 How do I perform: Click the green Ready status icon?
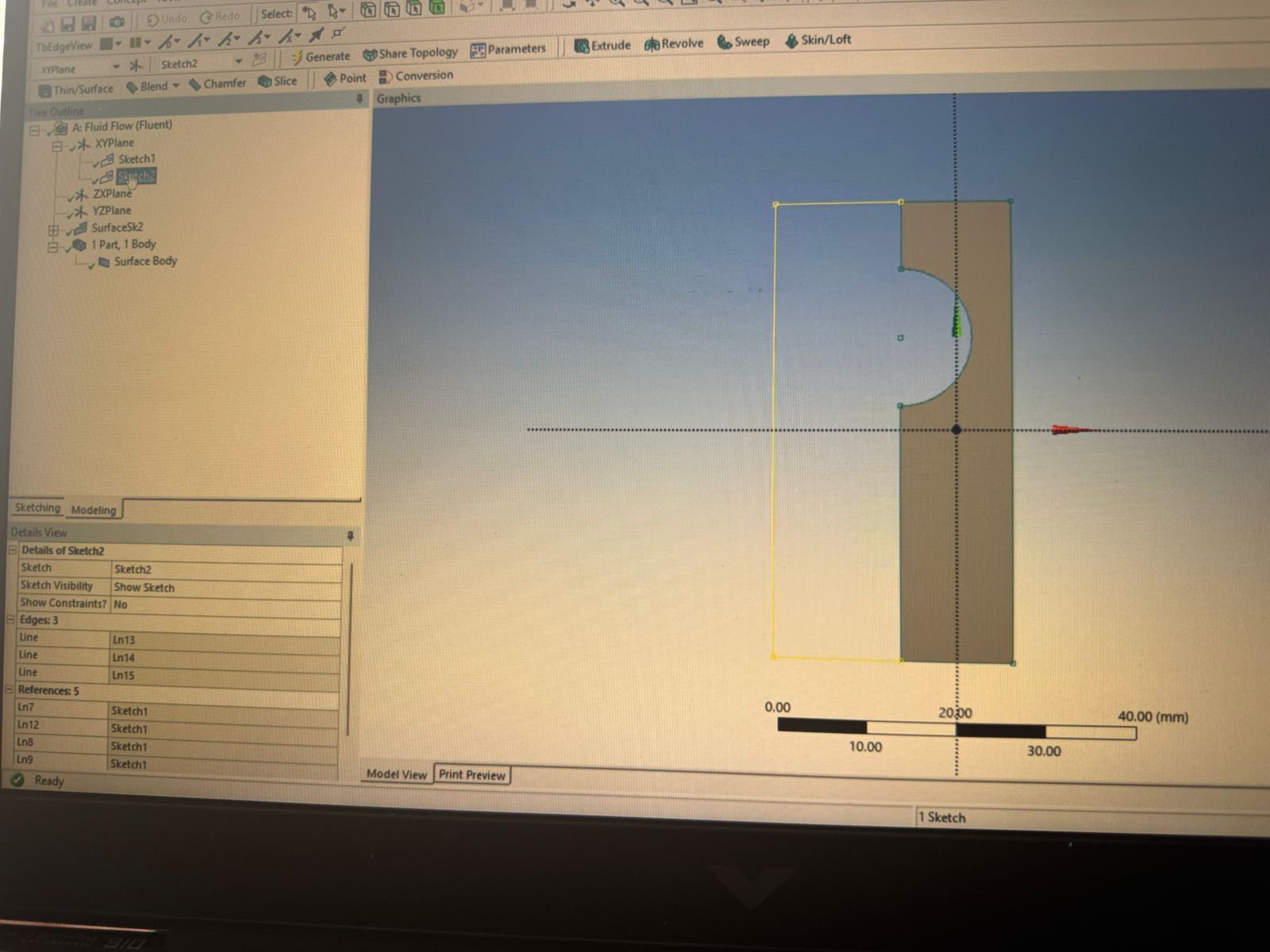[17, 780]
